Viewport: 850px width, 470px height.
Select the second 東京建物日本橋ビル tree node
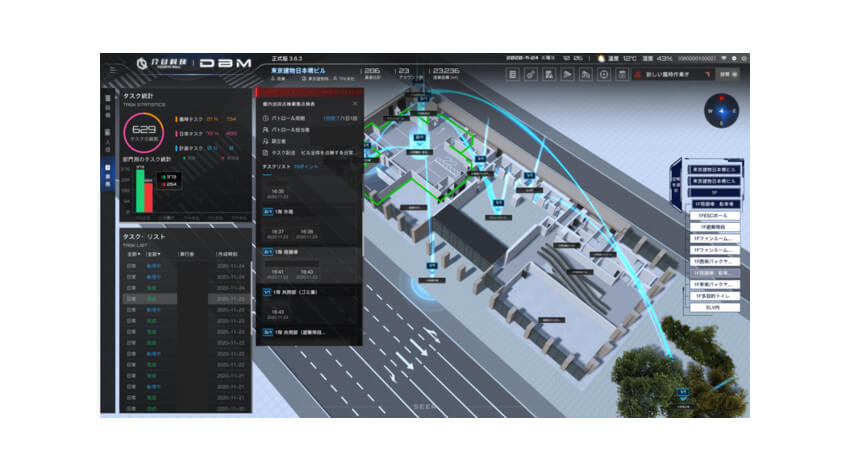pos(714,181)
